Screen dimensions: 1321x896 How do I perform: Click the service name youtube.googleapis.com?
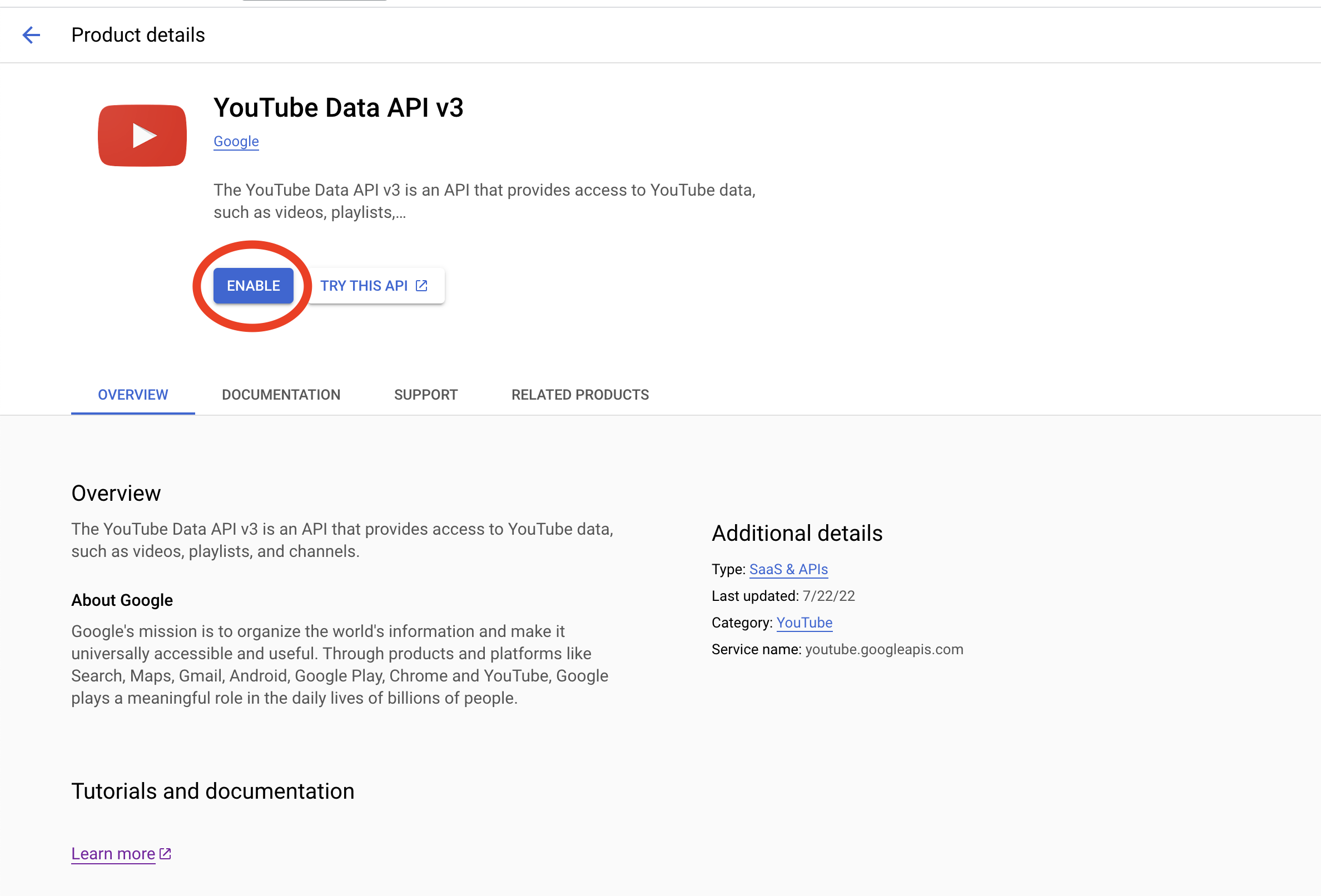pos(884,649)
